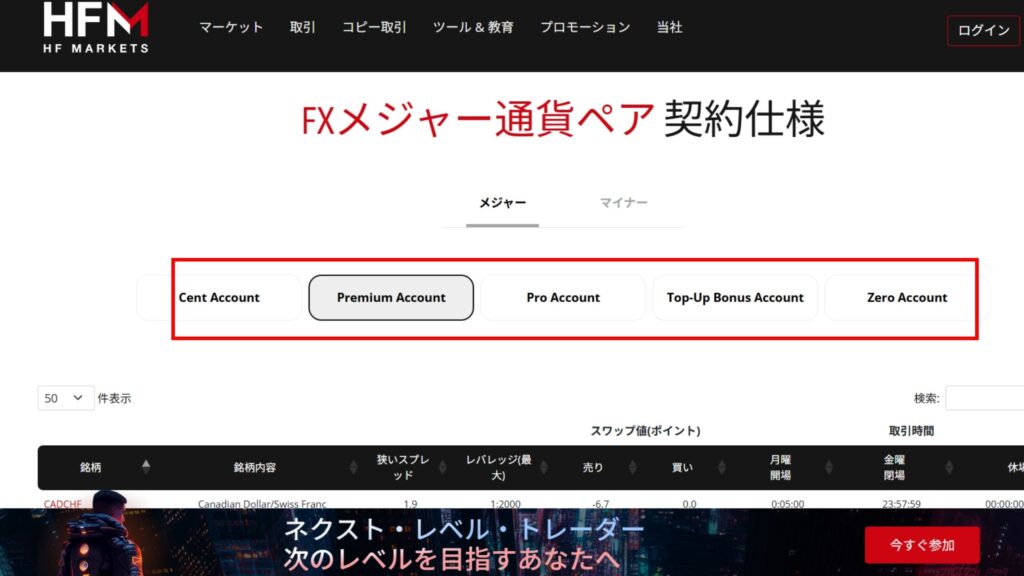Sort by 銘柄内容 column header
The image size is (1024, 576).
coord(254,467)
